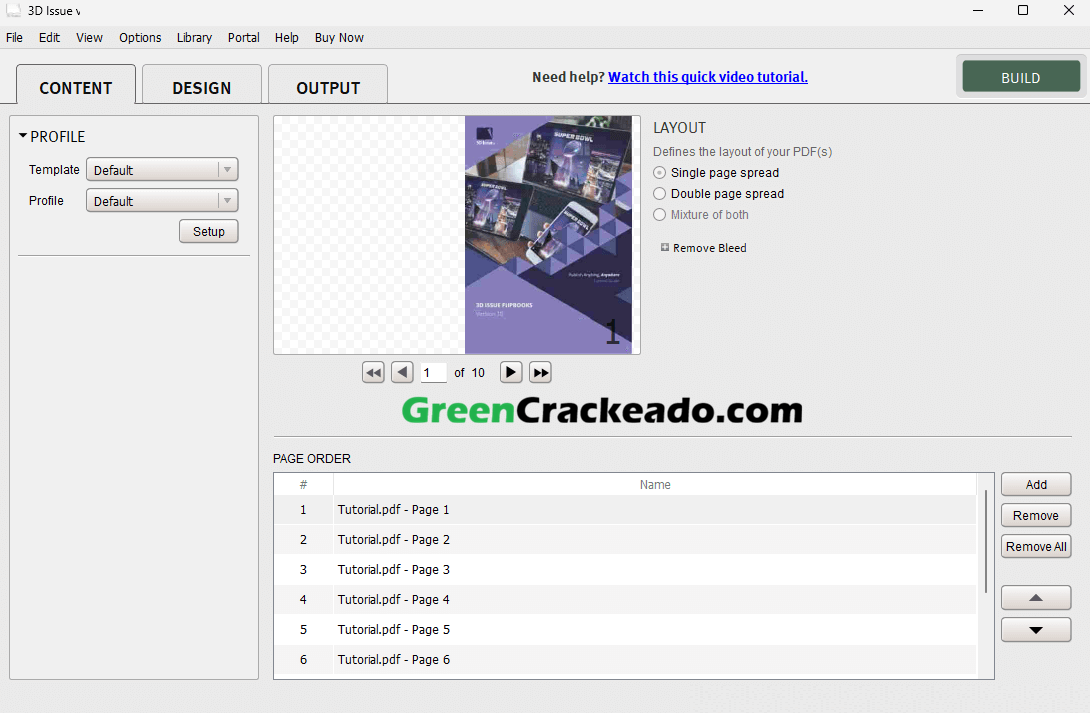Click the page number input field
The height and width of the screenshot is (713, 1090).
434,372
